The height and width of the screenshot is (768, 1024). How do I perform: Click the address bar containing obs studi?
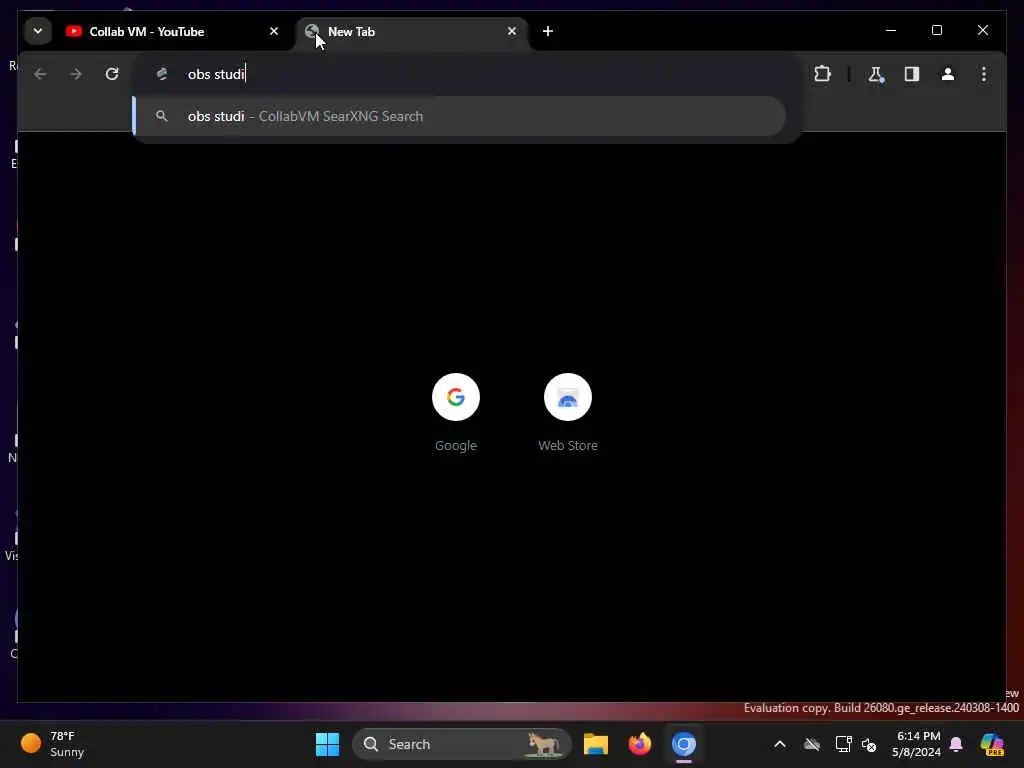click(x=466, y=74)
